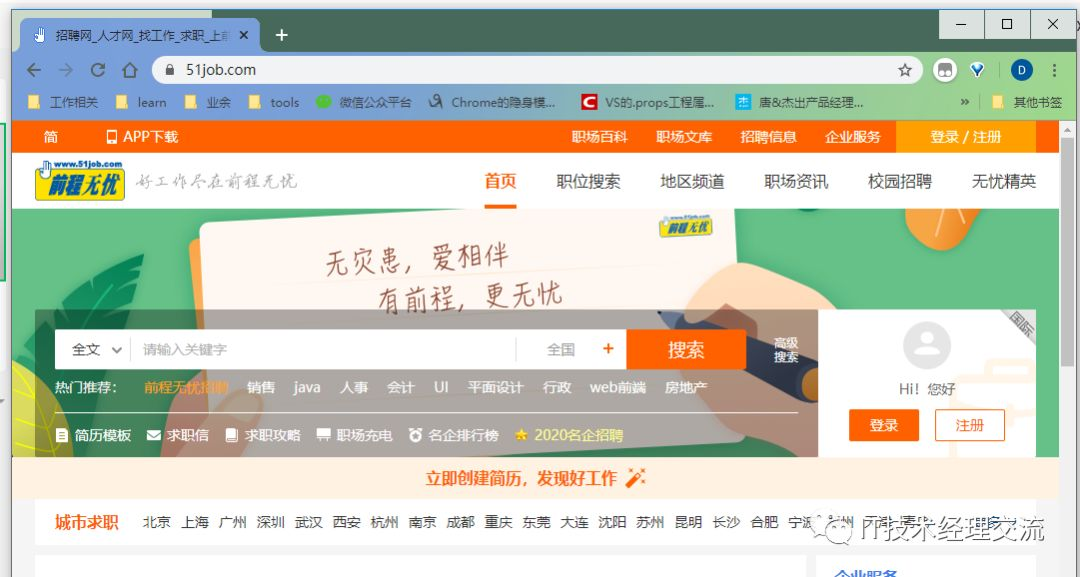The width and height of the screenshot is (1080, 577).
Task: Open the 求职信 envelope link
Action: 178,435
